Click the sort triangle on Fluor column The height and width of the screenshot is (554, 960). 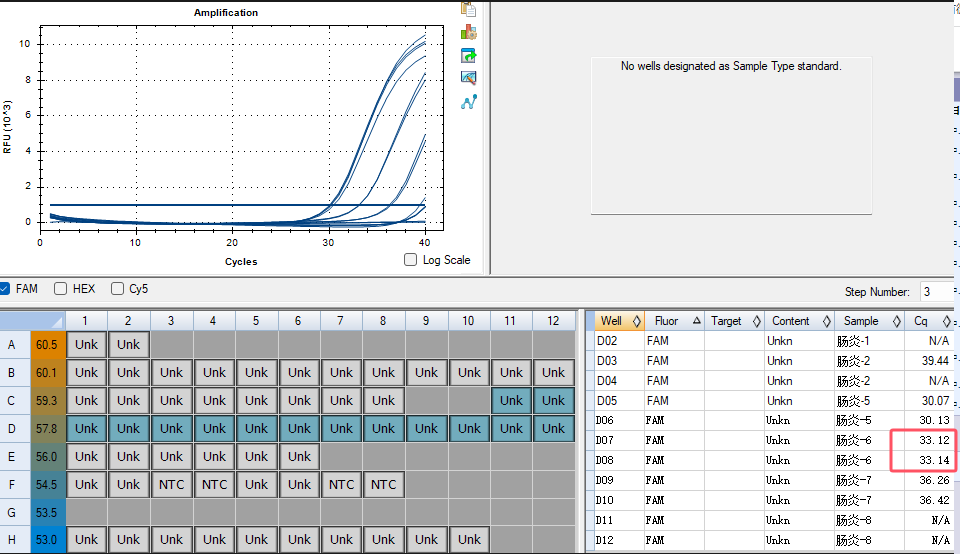click(697, 321)
